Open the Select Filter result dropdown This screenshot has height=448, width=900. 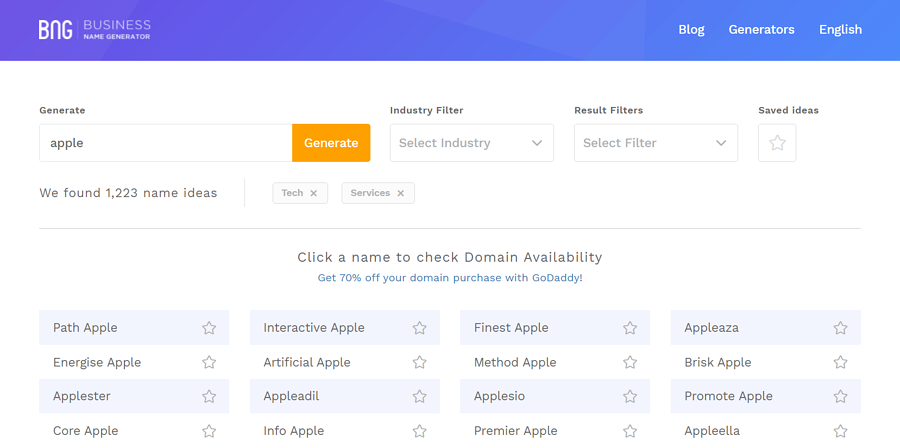click(x=655, y=143)
